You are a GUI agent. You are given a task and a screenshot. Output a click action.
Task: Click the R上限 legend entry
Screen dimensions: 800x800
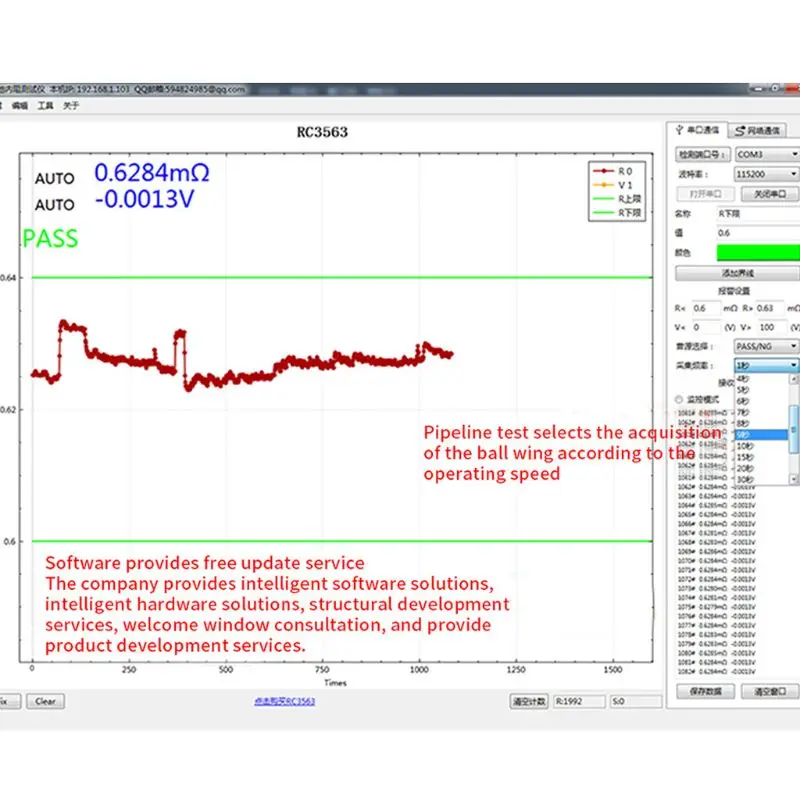(617, 199)
